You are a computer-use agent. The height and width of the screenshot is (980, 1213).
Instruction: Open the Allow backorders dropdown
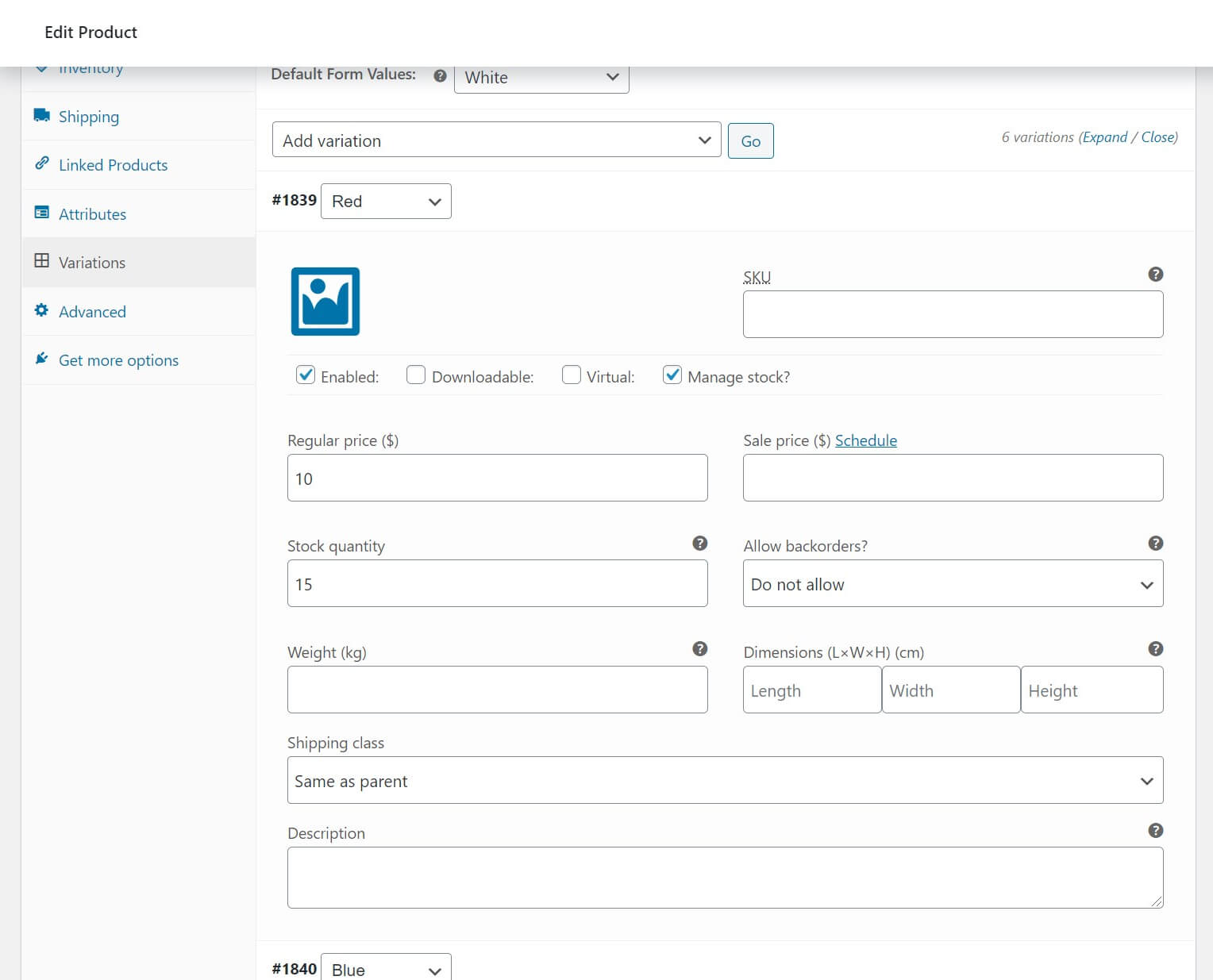coord(952,583)
